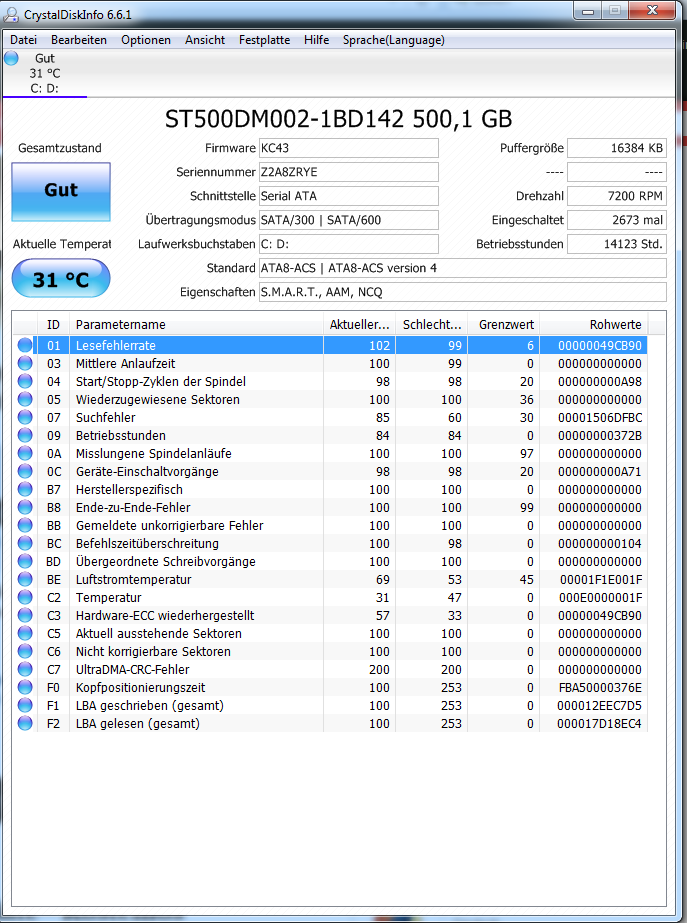Click status icon of Ende-zu-Ende-Fehler row
The width and height of the screenshot is (687, 923).
[25, 507]
